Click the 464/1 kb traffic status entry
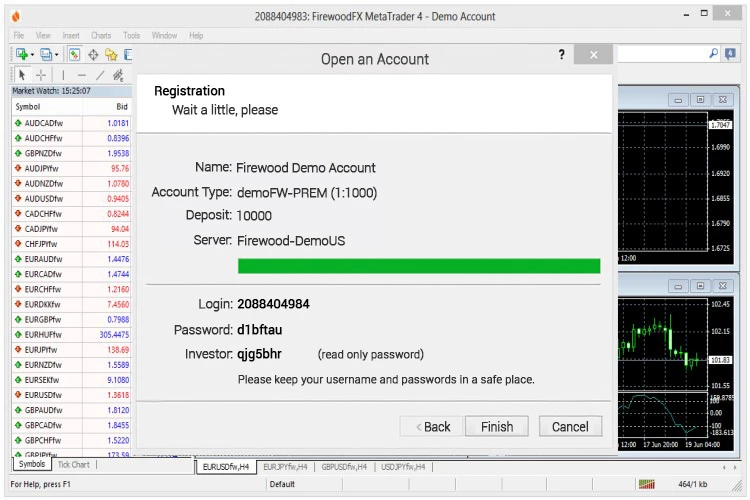This screenshot has width=750, height=500. tap(692, 484)
